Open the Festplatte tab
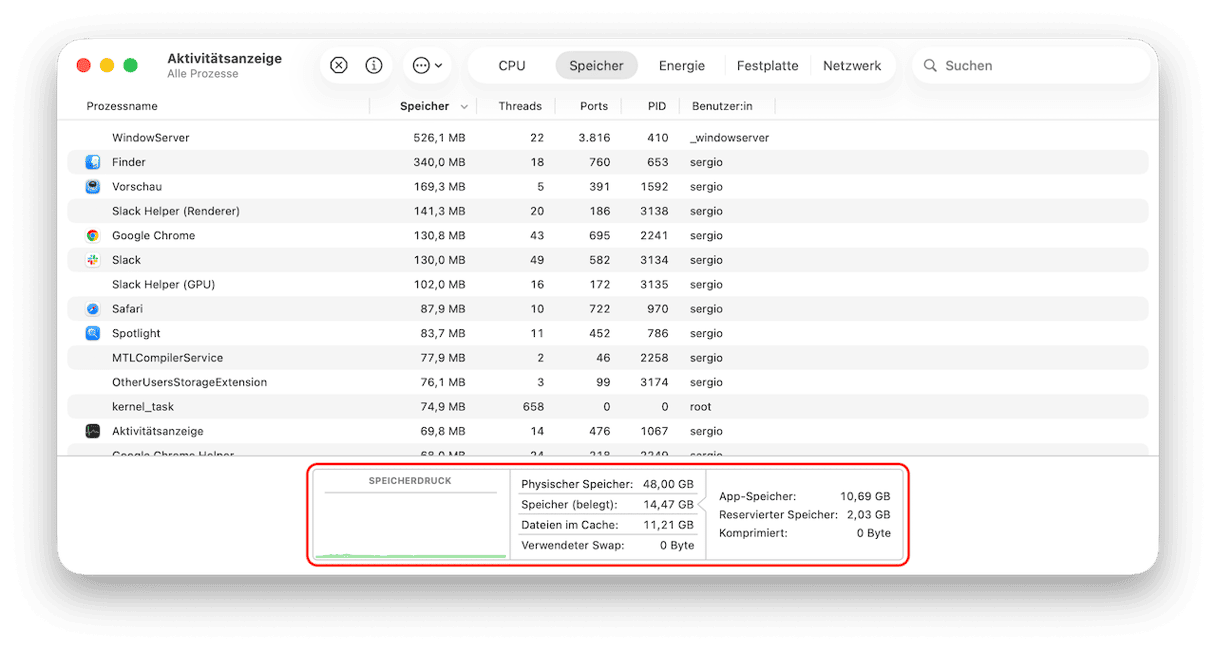The height and width of the screenshot is (650, 1216). 767,65
